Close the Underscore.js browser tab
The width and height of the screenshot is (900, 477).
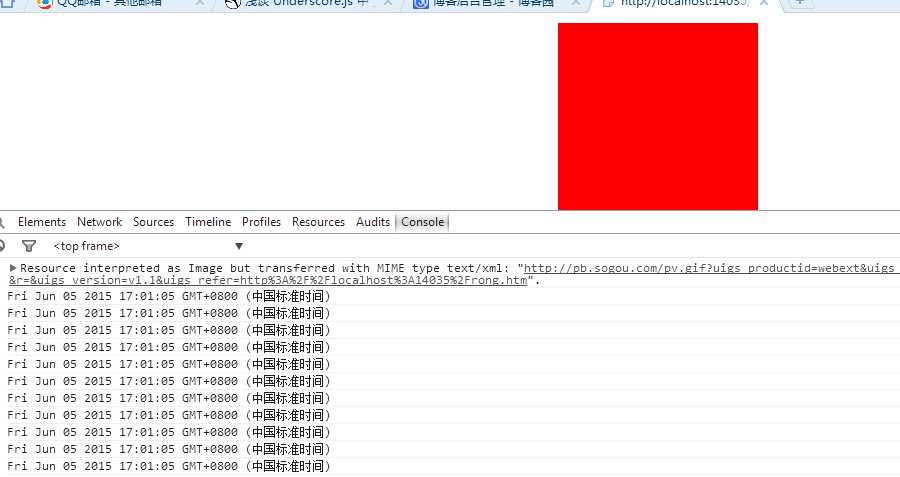coord(388,3)
